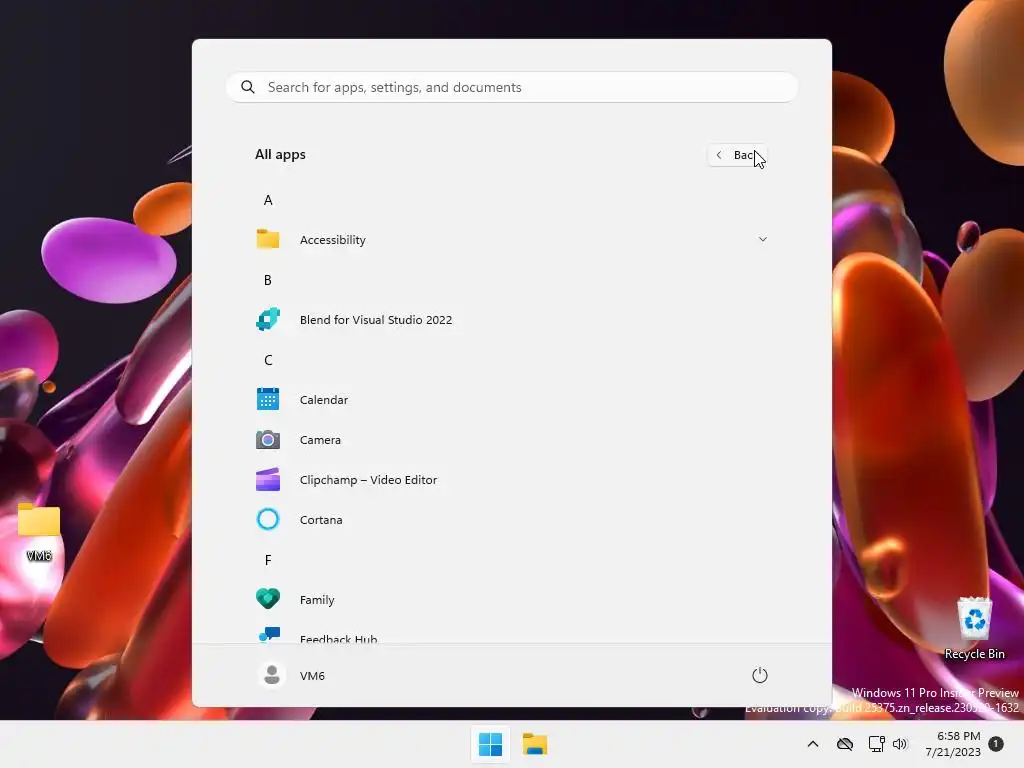Select the VM6 desktop folder
Screen dimensions: 1024x768
(x=39, y=532)
